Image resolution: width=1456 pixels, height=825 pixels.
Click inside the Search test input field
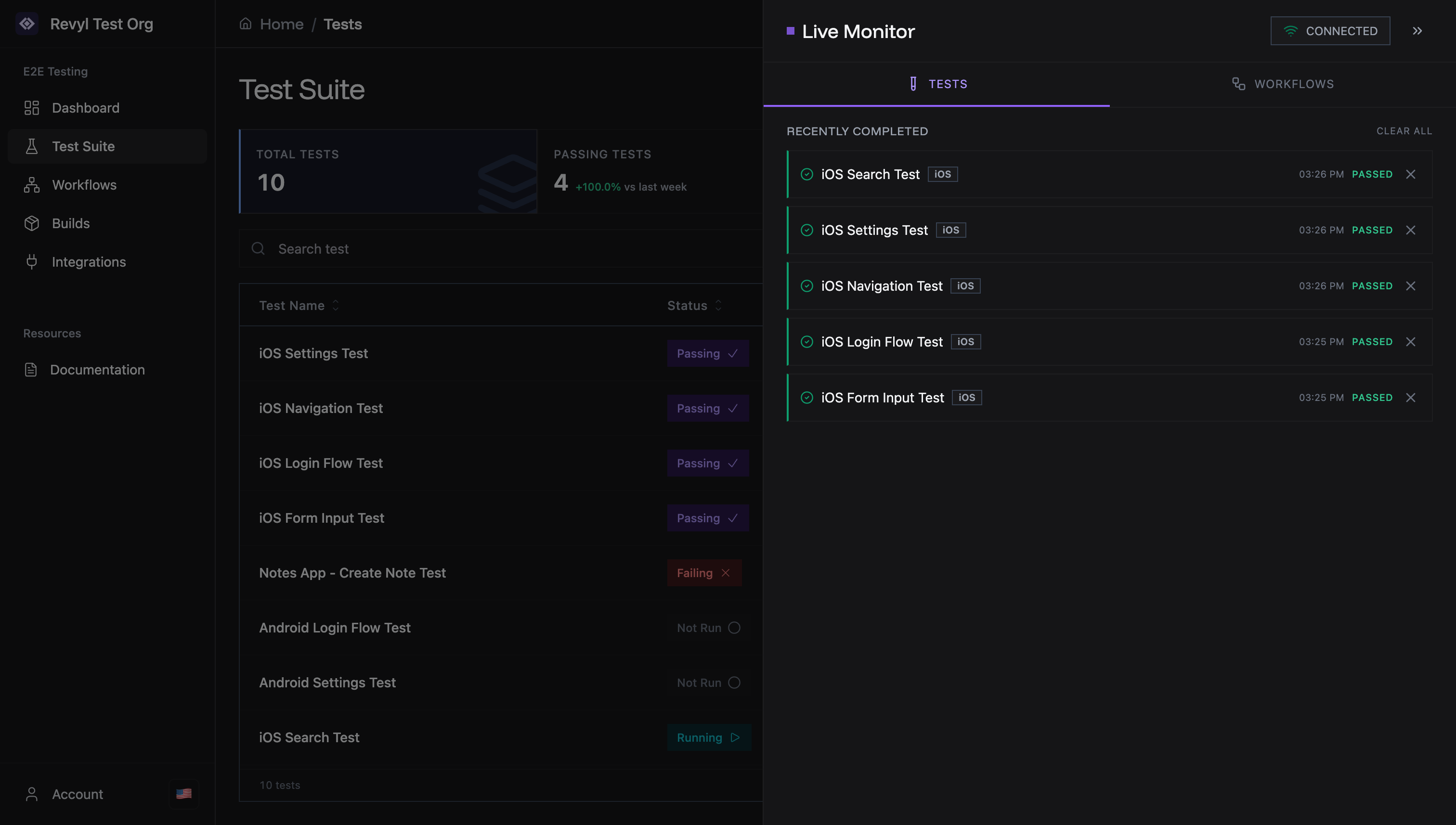pos(397,249)
